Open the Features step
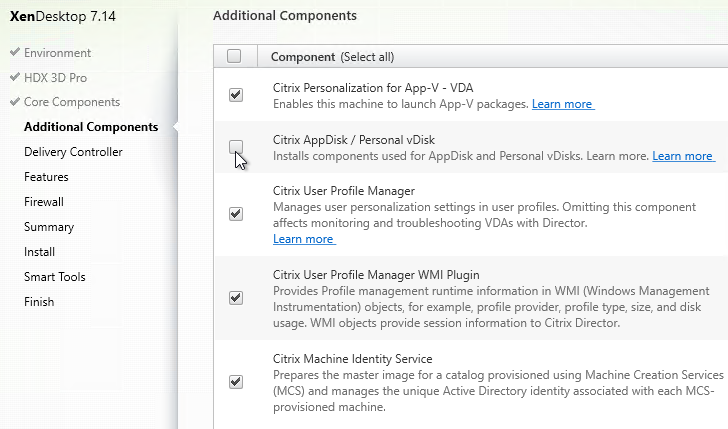Image resolution: width=728 pixels, height=429 pixels. (46, 177)
